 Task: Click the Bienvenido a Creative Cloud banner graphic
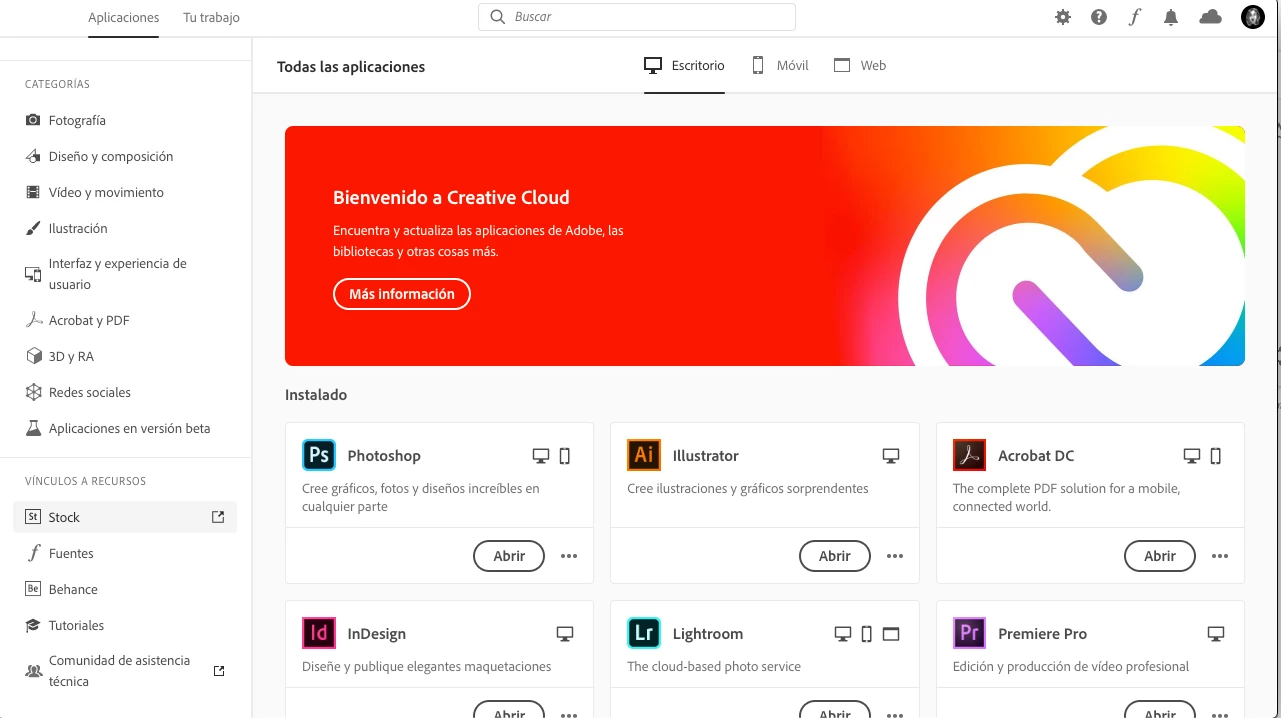(765, 246)
